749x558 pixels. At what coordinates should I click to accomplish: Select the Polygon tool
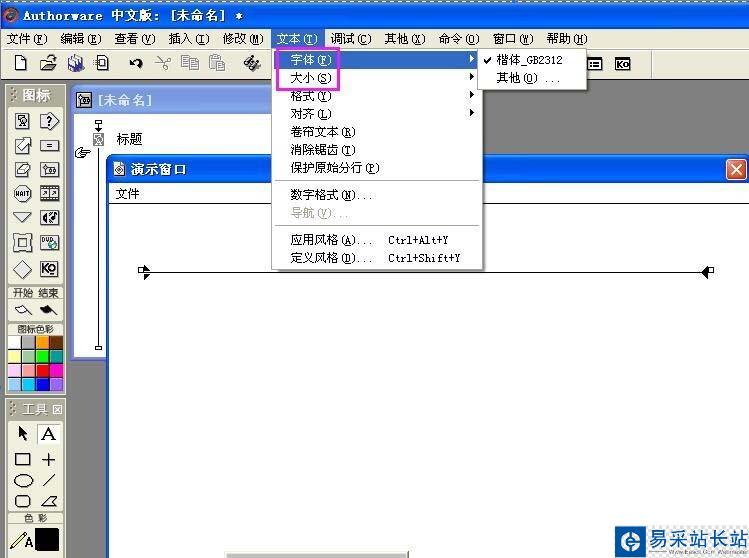click(49, 501)
